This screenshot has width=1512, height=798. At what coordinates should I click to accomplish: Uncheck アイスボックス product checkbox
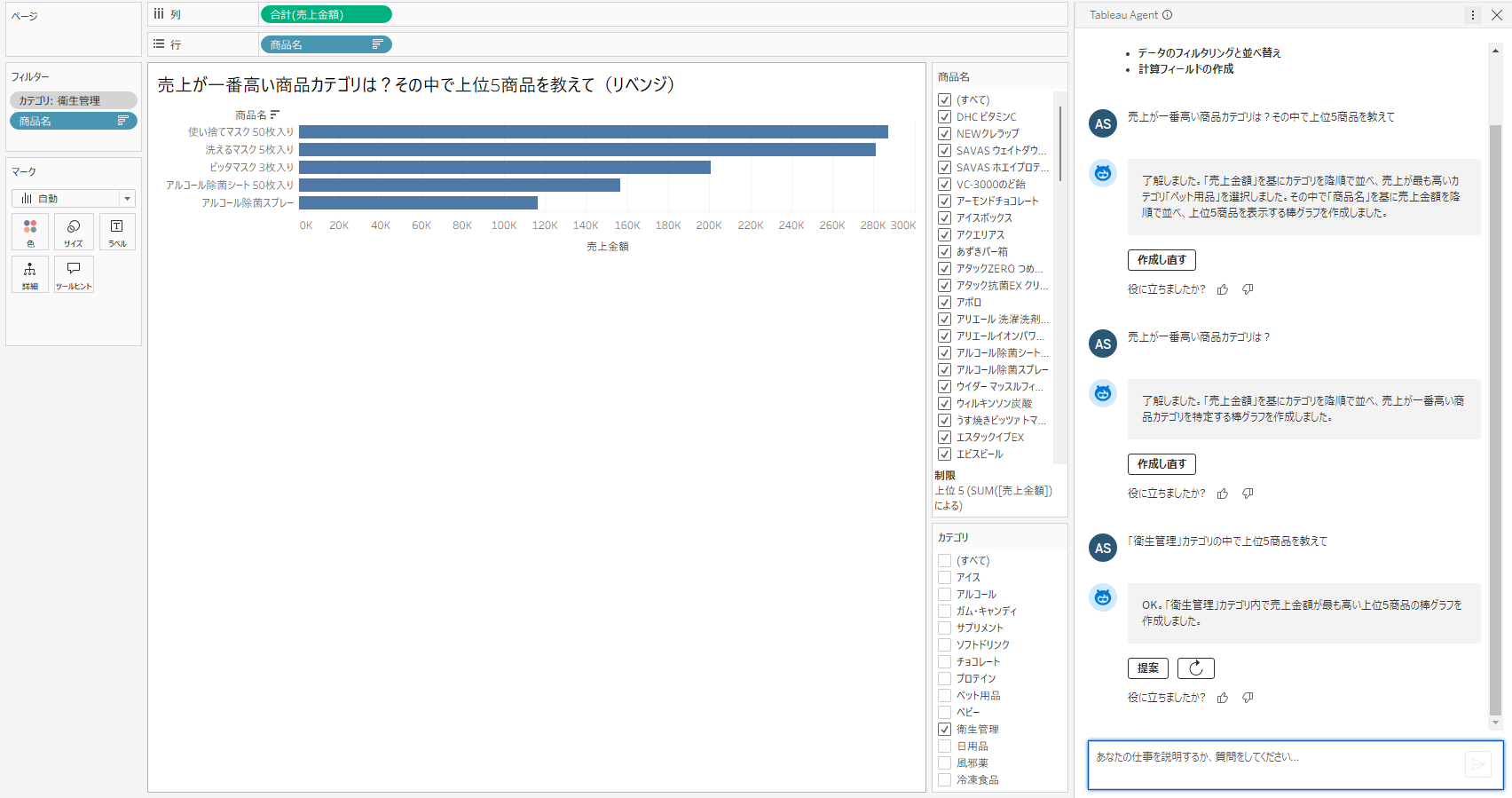945,218
